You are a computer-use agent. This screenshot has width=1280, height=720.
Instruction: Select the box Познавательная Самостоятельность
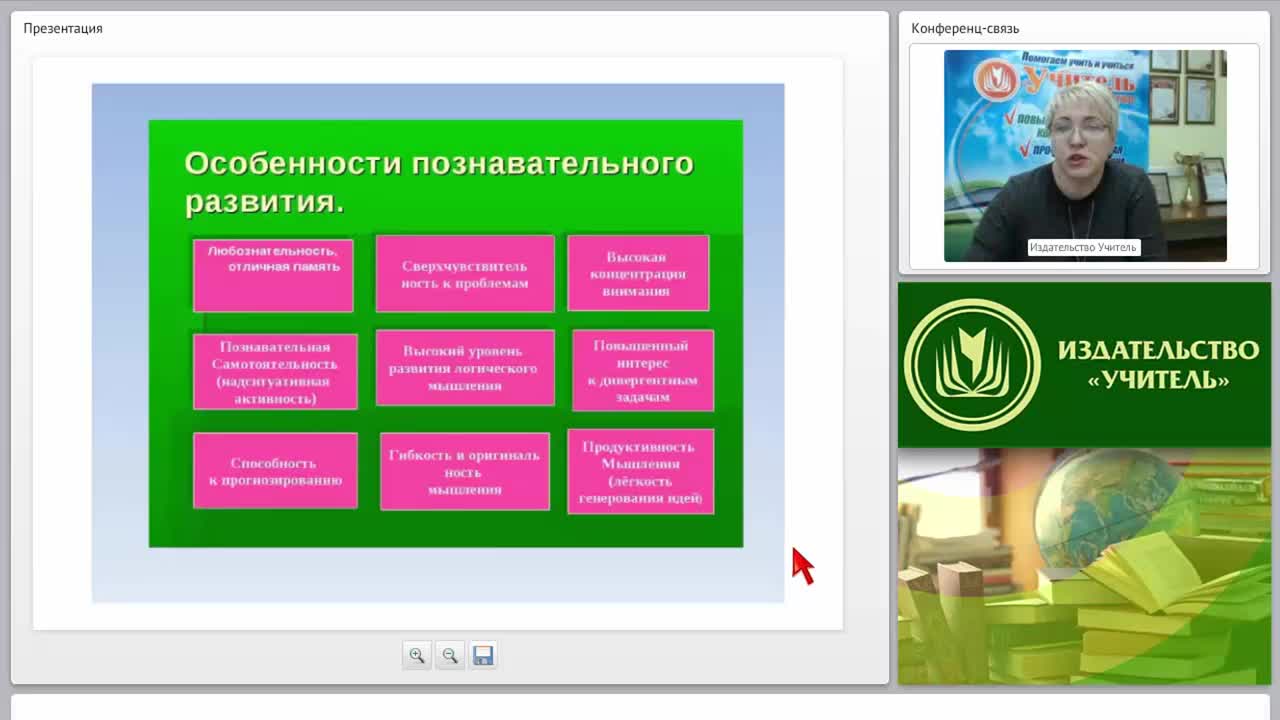coord(275,372)
